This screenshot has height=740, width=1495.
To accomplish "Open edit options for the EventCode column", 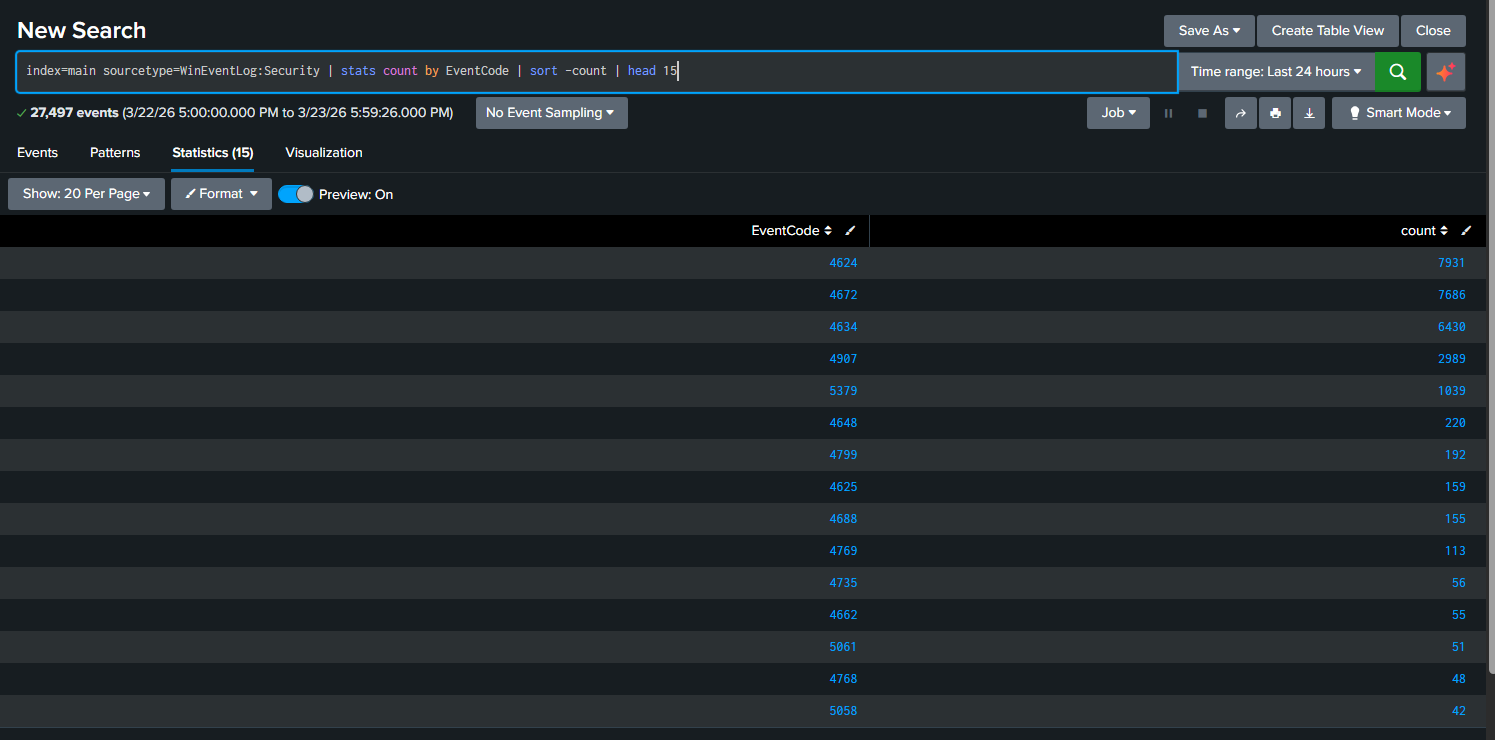I will pyautogui.click(x=850, y=230).
